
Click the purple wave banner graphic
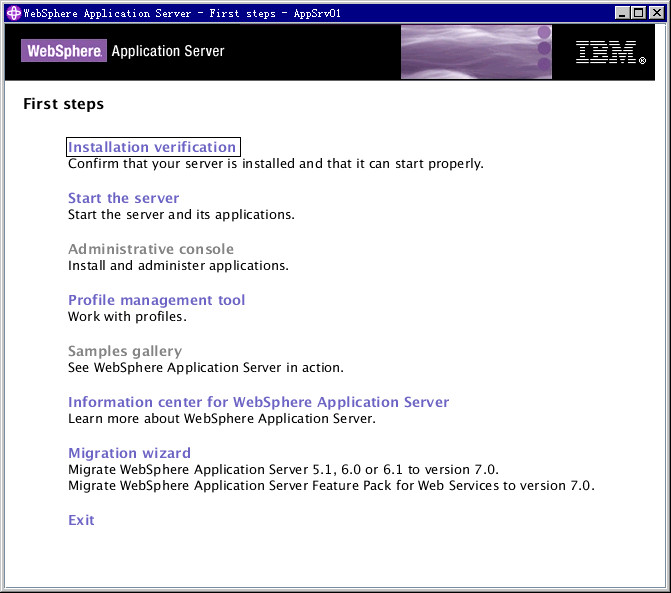click(475, 52)
